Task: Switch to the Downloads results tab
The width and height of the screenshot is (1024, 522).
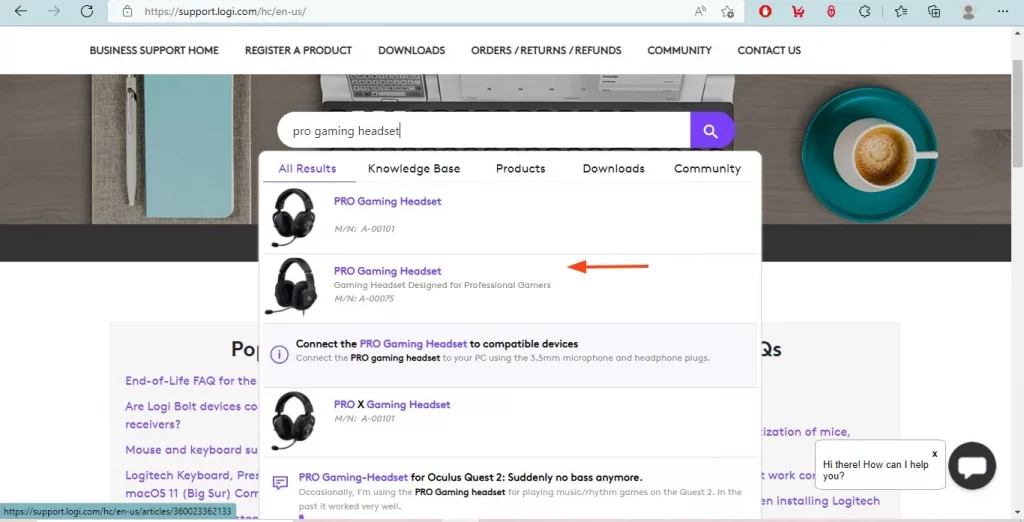Action: (x=613, y=169)
